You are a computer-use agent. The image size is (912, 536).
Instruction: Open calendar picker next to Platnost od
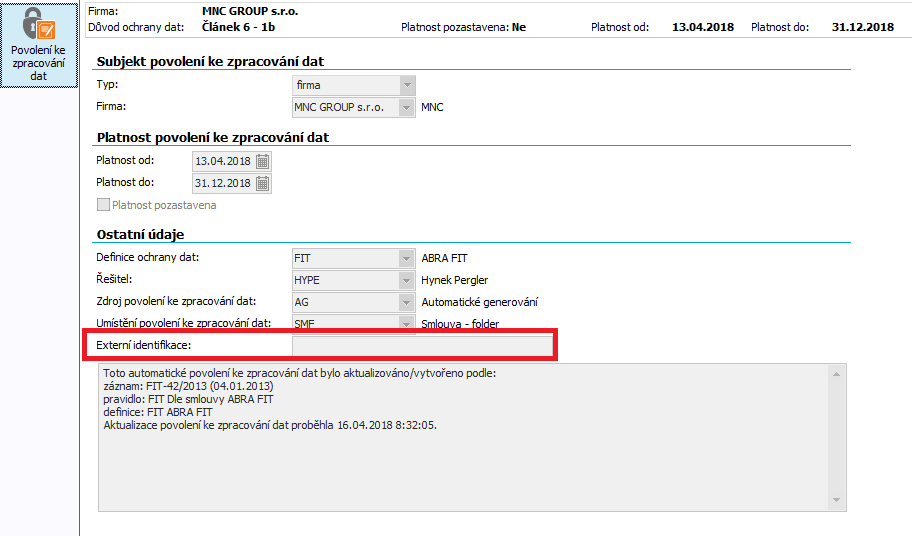pos(262,161)
